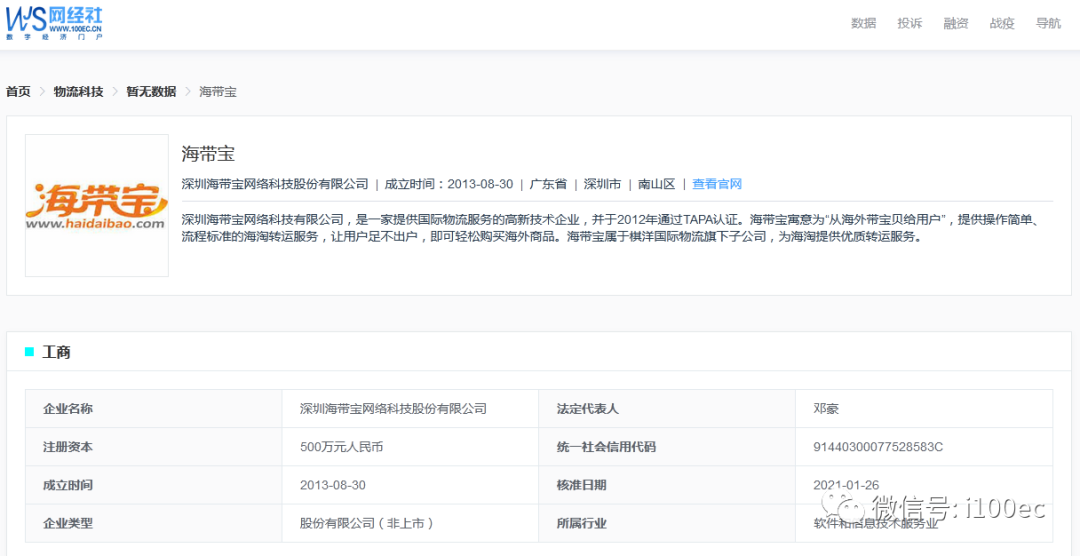Open the 导航 menu in the header
Image resolution: width=1080 pixels, height=556 pixels.
1048,24
